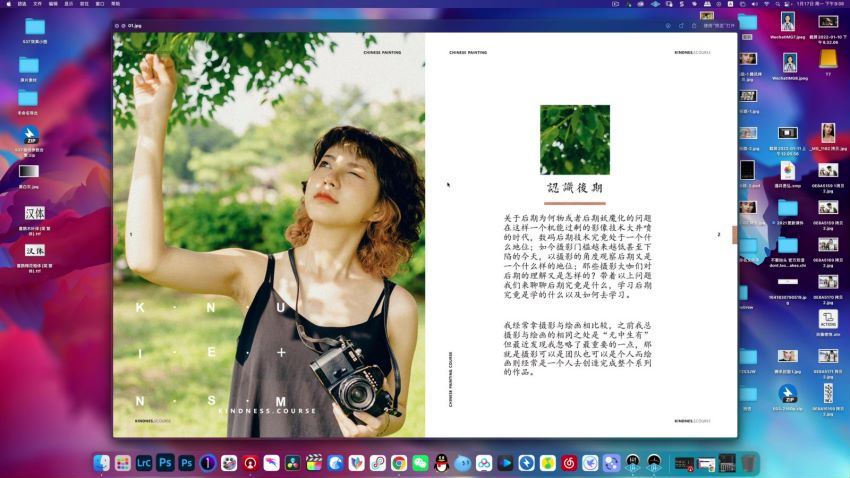Click the green leaves thumbnail in document
Screen dimensions: 850x478
[575, 140]
